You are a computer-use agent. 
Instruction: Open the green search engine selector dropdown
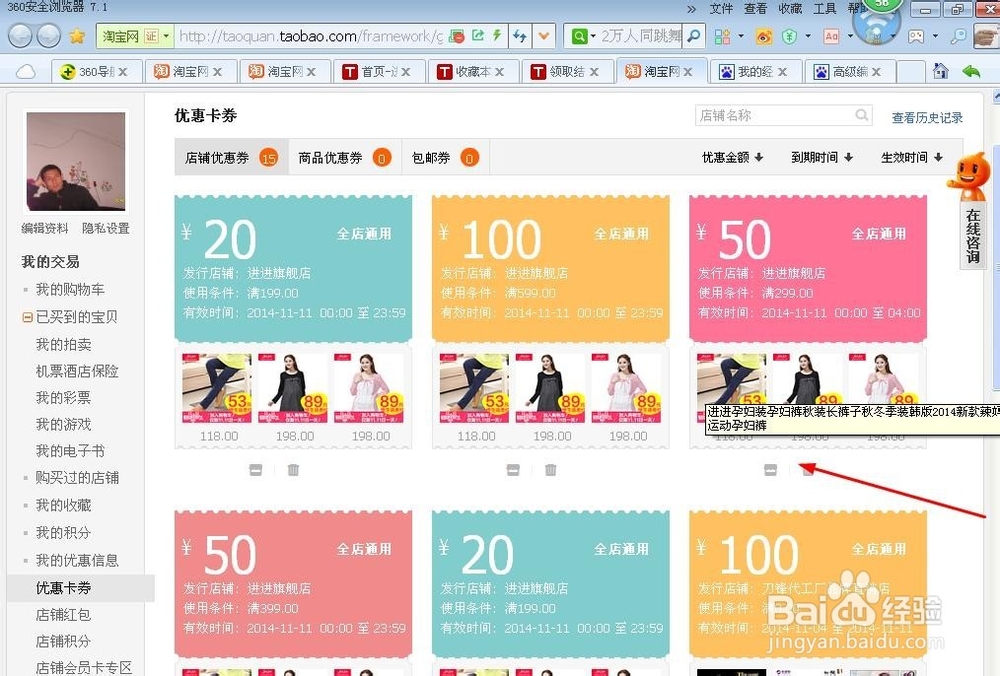[583, 36]
